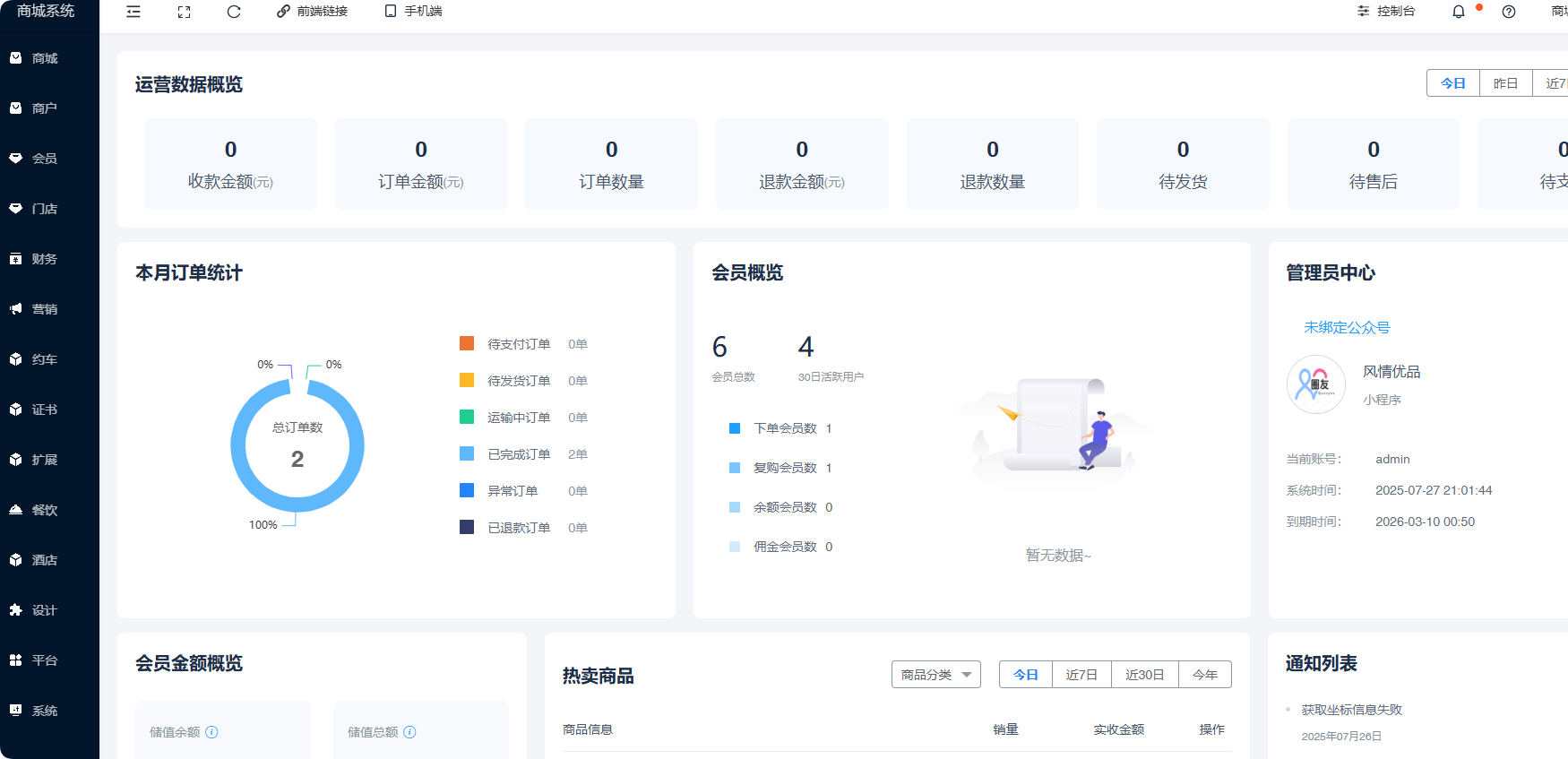Collapse the sidebar with the hamburger icon
This screenshot has width=1568, height=759.
point(134,12)
